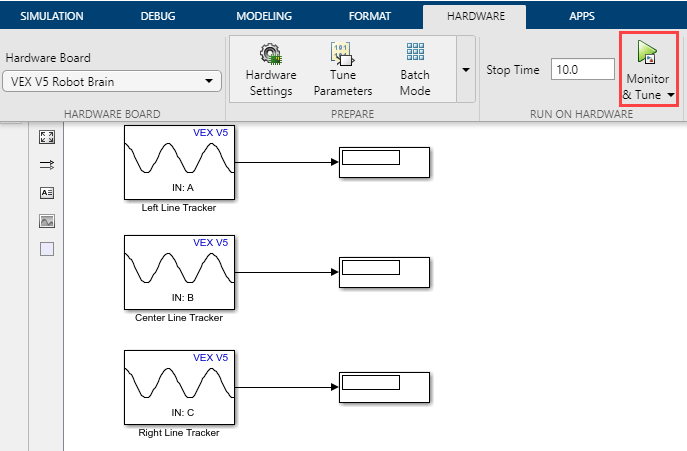Click the 'Left Line Tracker' block label

[x=179, y=208]
